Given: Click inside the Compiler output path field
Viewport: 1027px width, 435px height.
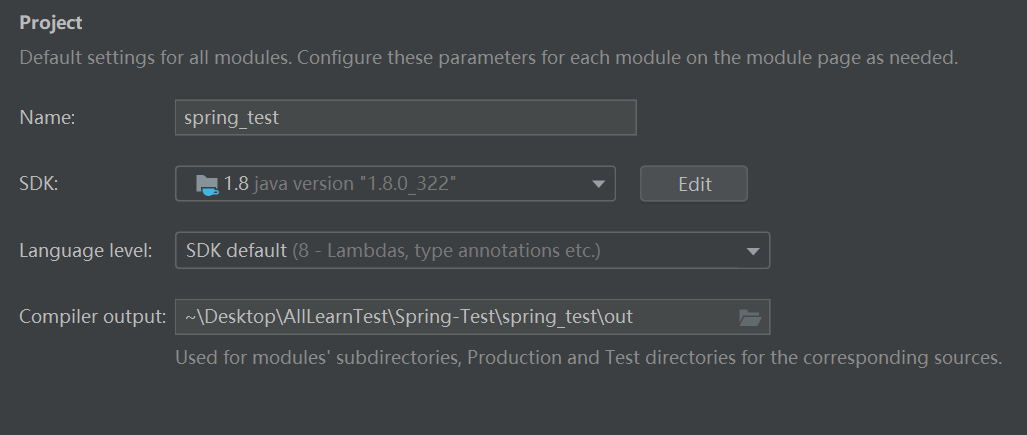Looking at the screenshot, I should click(x=450, y=318).
